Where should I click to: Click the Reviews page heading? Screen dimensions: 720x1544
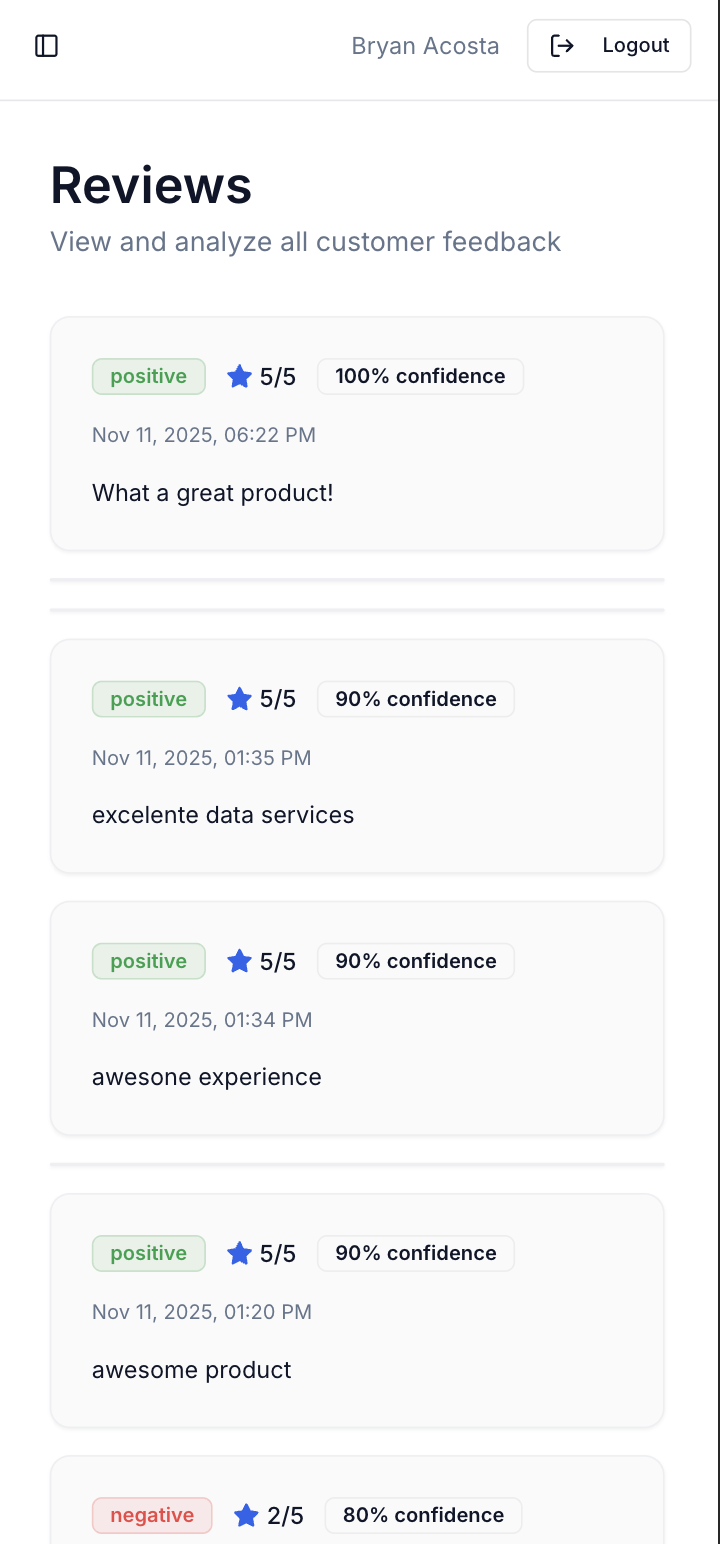point(151,186)
